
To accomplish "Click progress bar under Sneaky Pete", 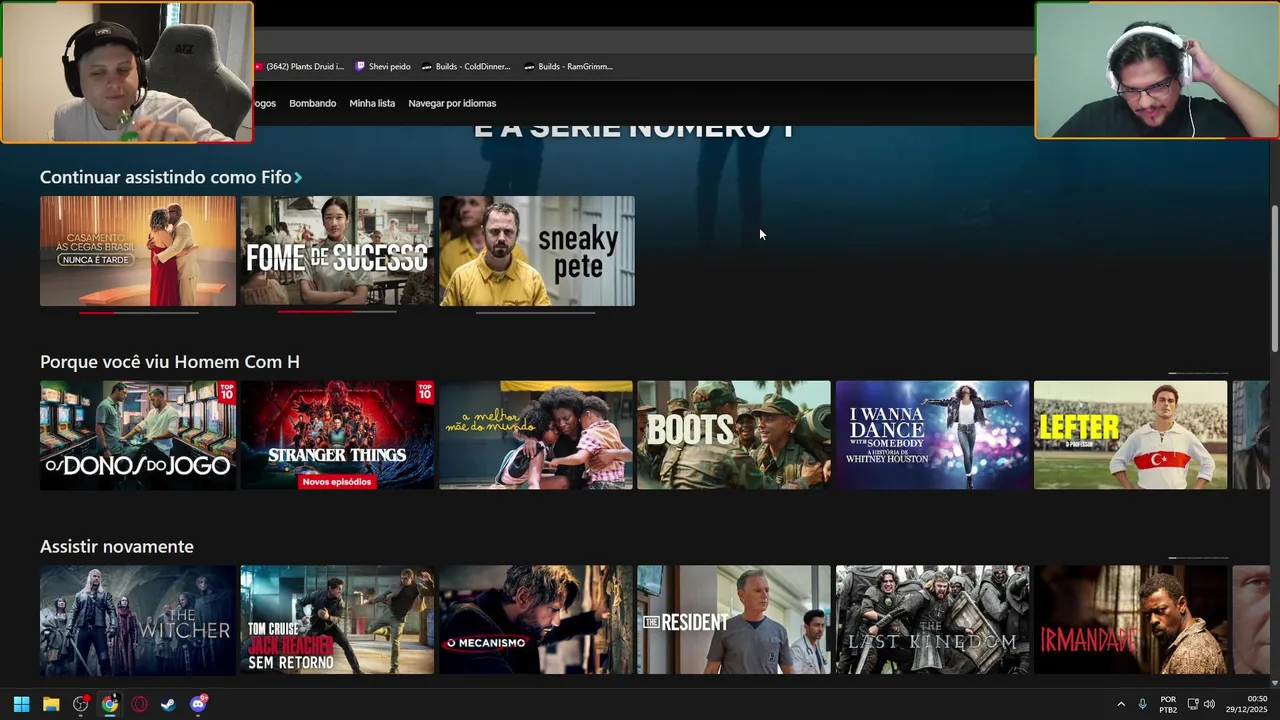I will [536, 312].
